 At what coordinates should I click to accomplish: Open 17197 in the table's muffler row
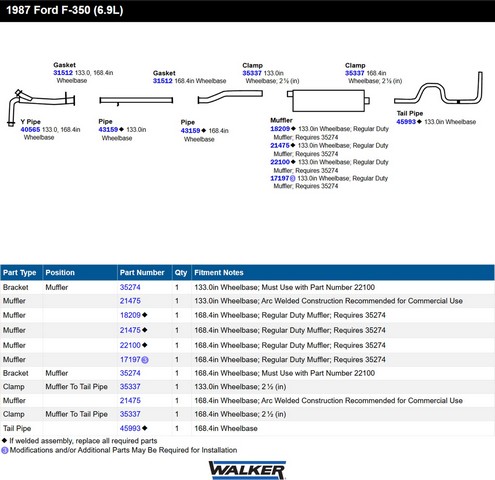(130, 360)
